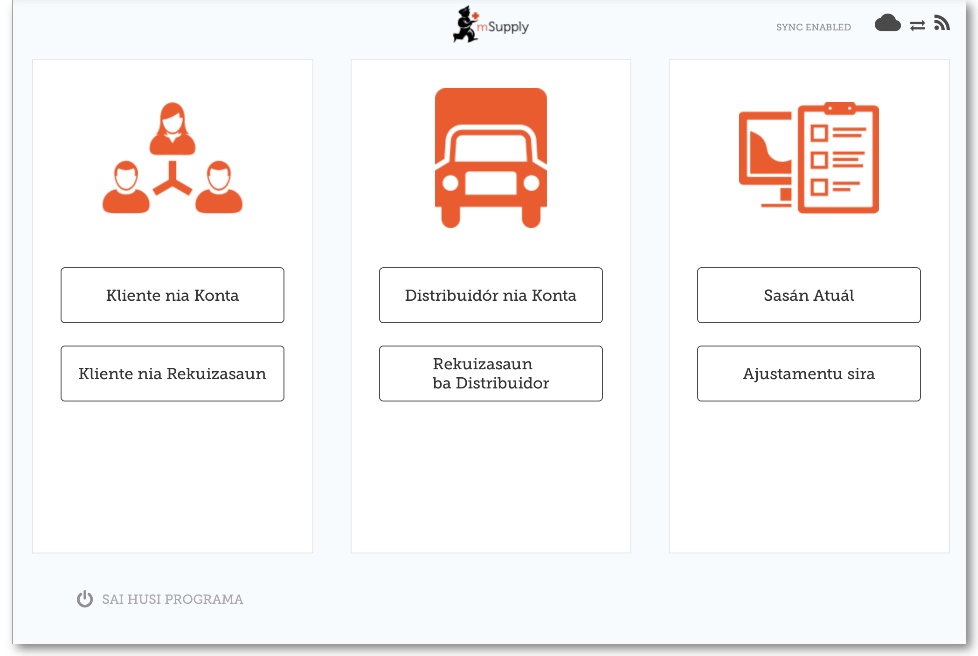Viewport: 978px width, 656px height.
Task: Click the broadcast signal icon
Action: [941, 23]
